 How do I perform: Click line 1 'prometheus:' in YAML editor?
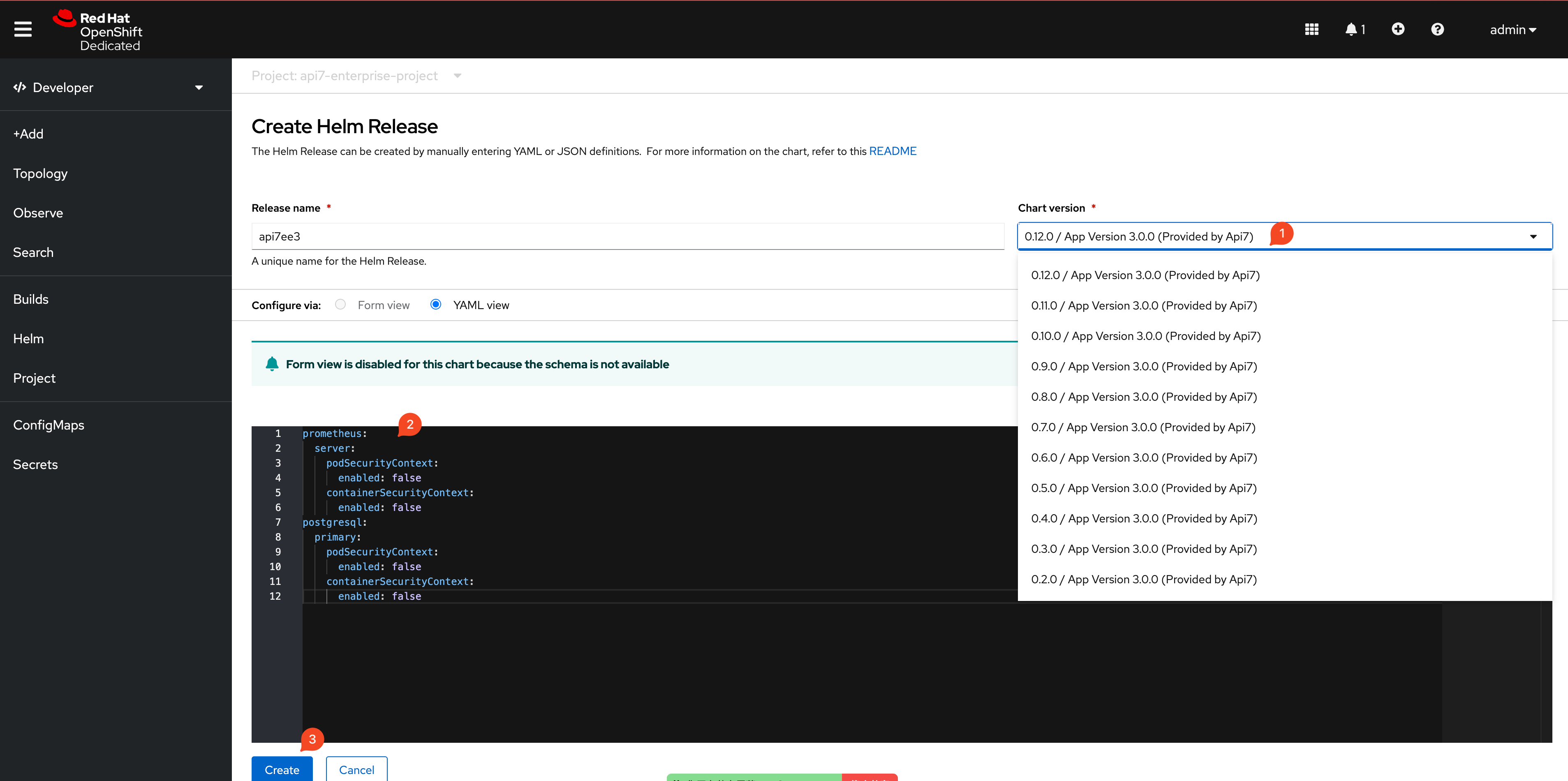[x=335, y=433]
